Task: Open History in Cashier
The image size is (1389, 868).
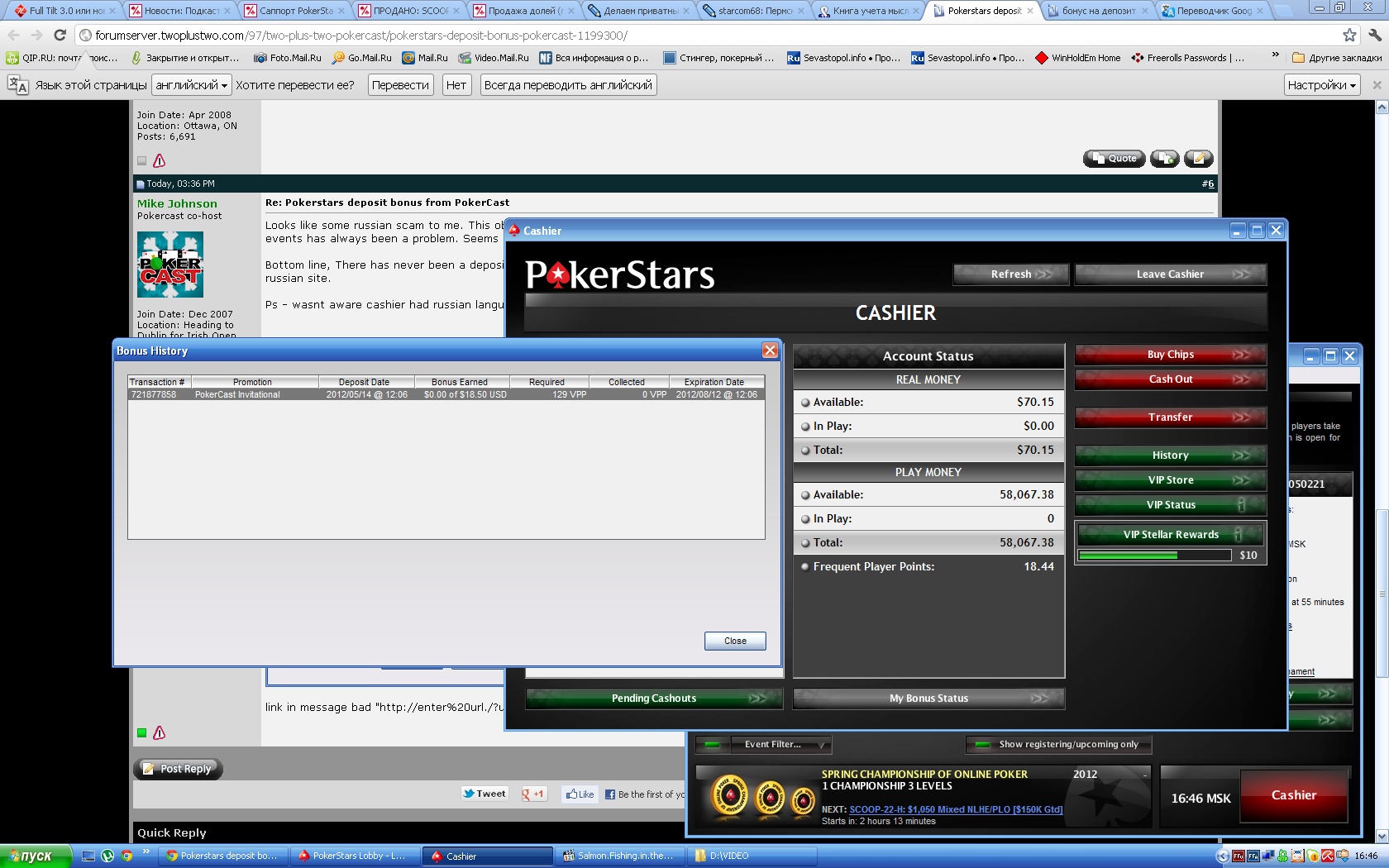Action: tap(1171, 455)
